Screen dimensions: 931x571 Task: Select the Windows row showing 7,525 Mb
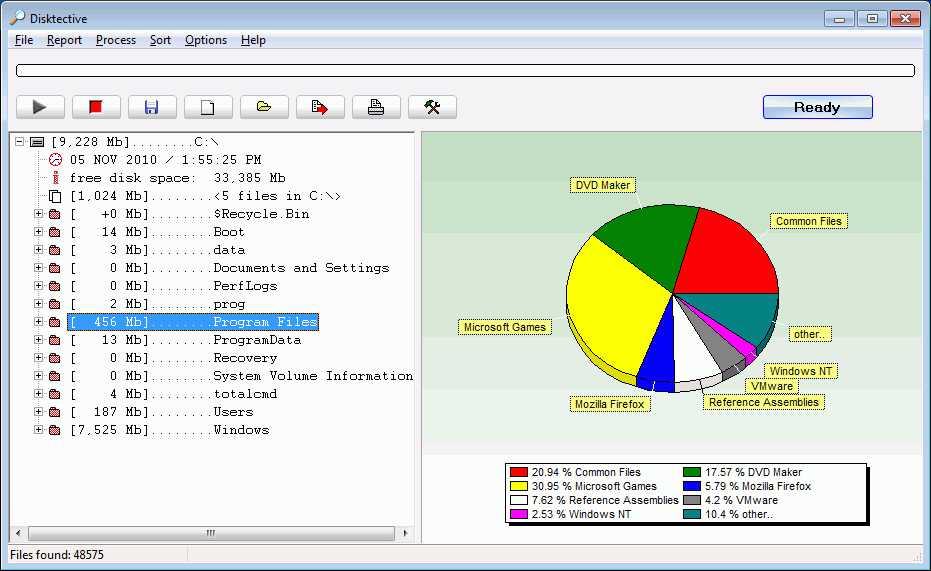(x=170, y=430)
